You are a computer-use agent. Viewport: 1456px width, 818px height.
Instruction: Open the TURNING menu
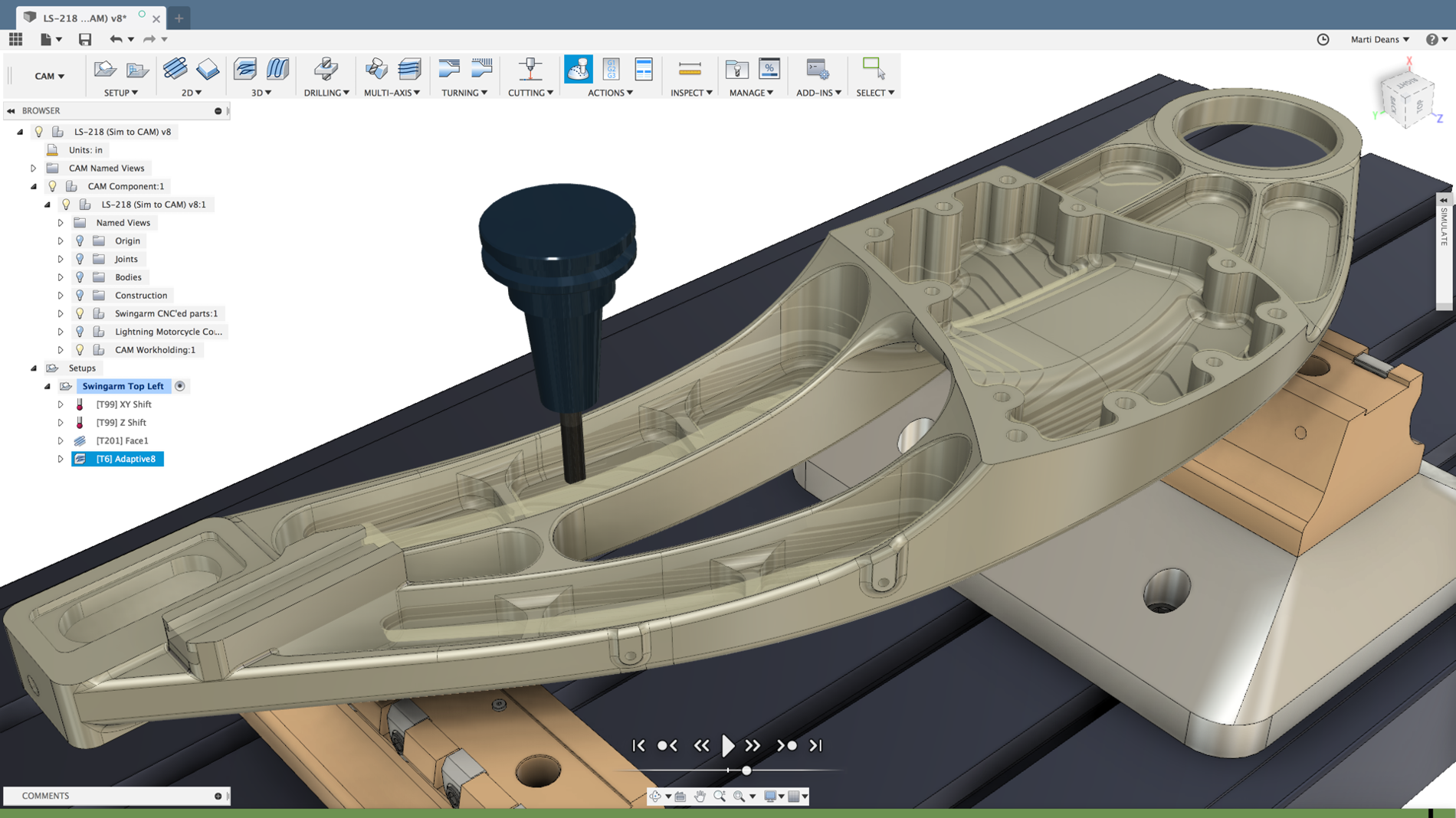[464, 93]
